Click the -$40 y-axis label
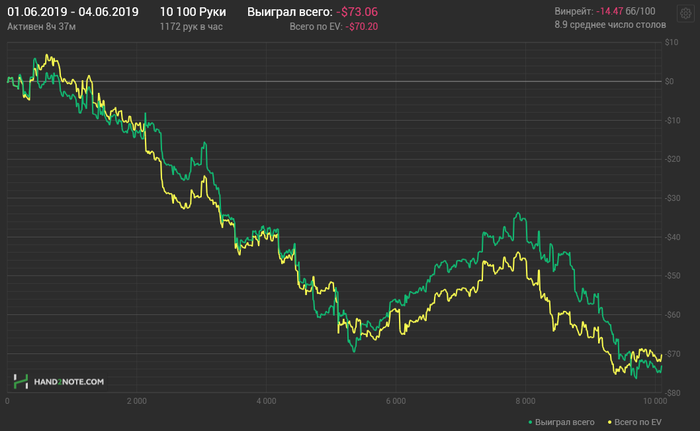Image resolution: width=700 pixels, height=431 pixels. [x=673, y=237]
